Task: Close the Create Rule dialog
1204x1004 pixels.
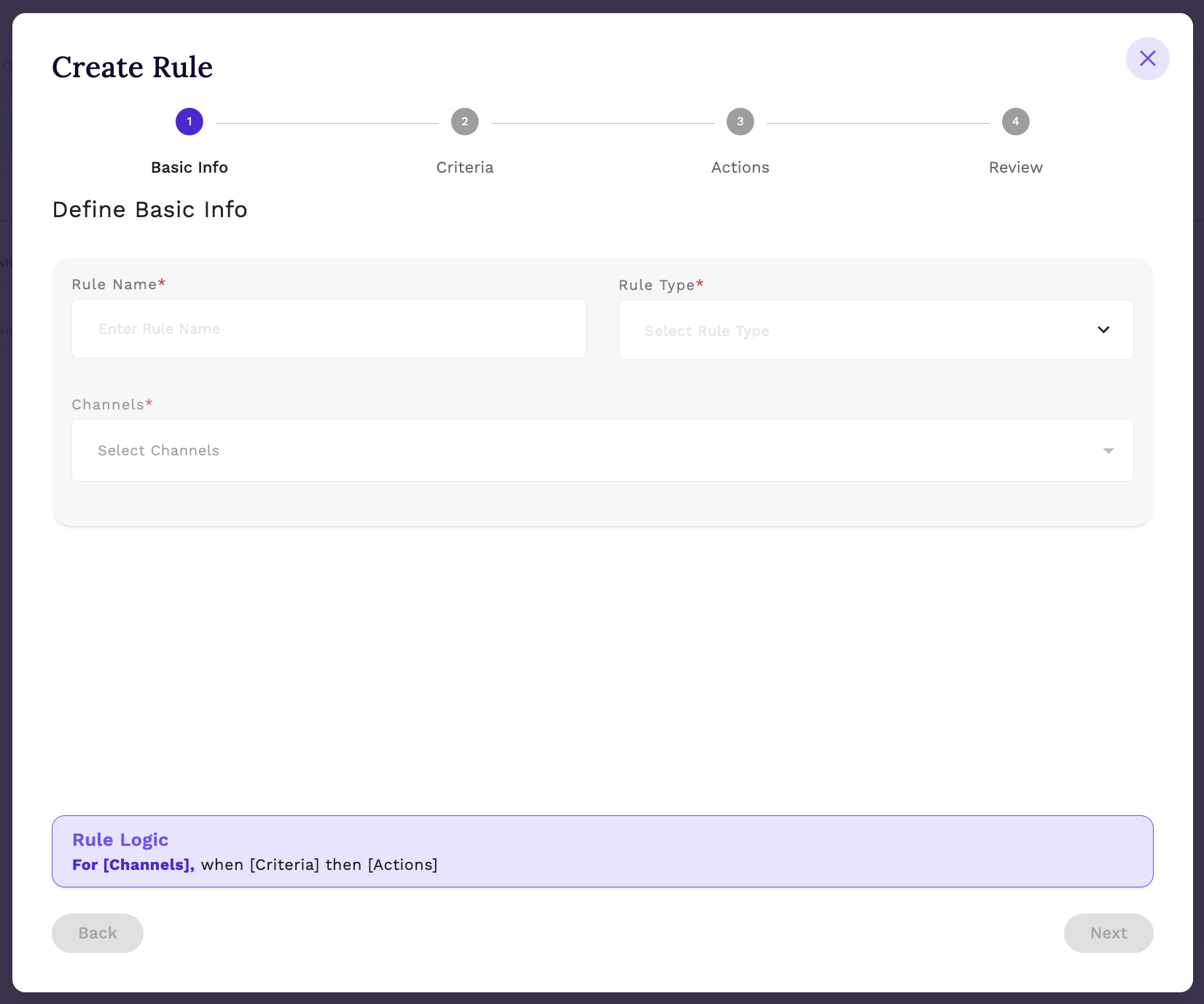Action: [1147, 58]
